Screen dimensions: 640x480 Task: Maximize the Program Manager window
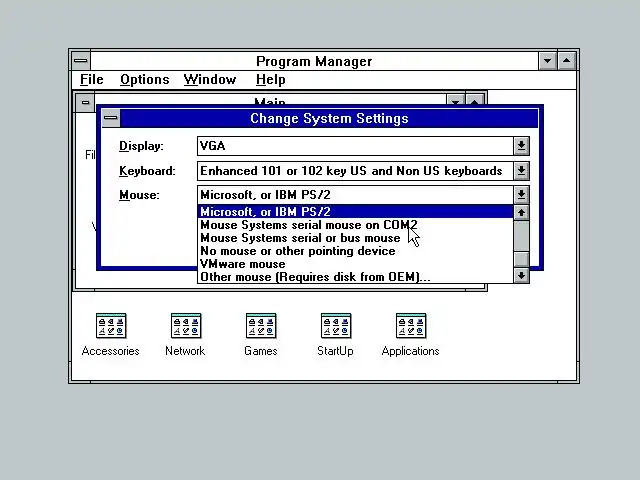[x=567, y=61]
